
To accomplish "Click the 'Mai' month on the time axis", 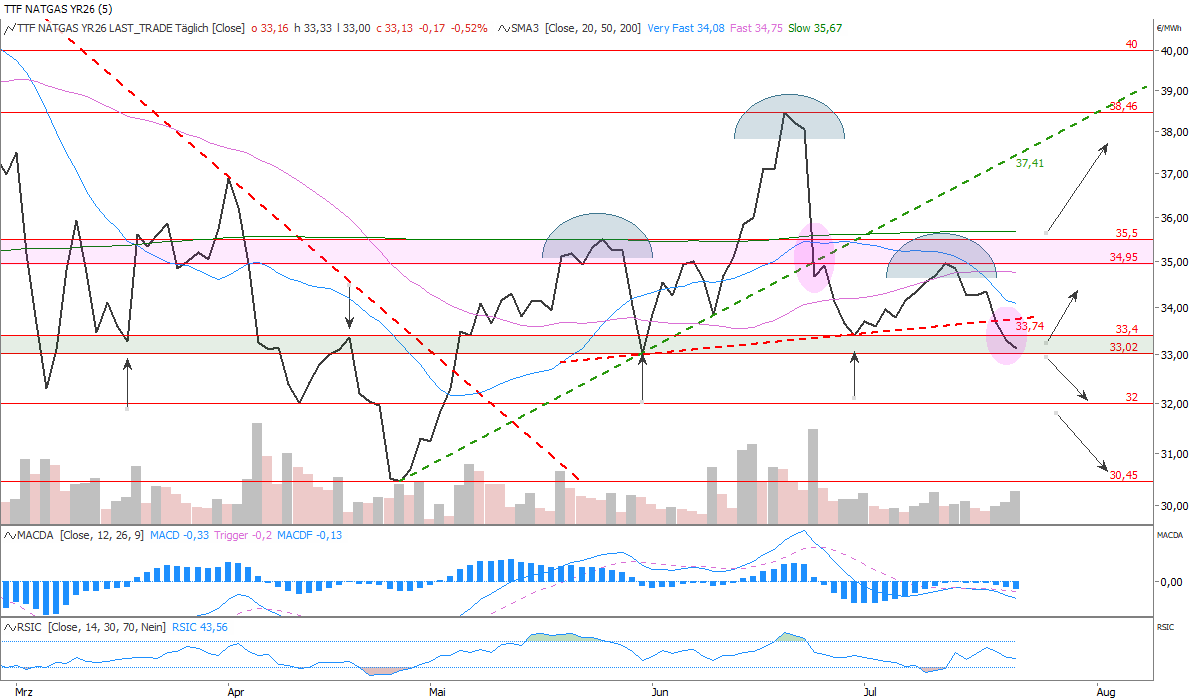I will pyautogui.click(x=436, y=691).
